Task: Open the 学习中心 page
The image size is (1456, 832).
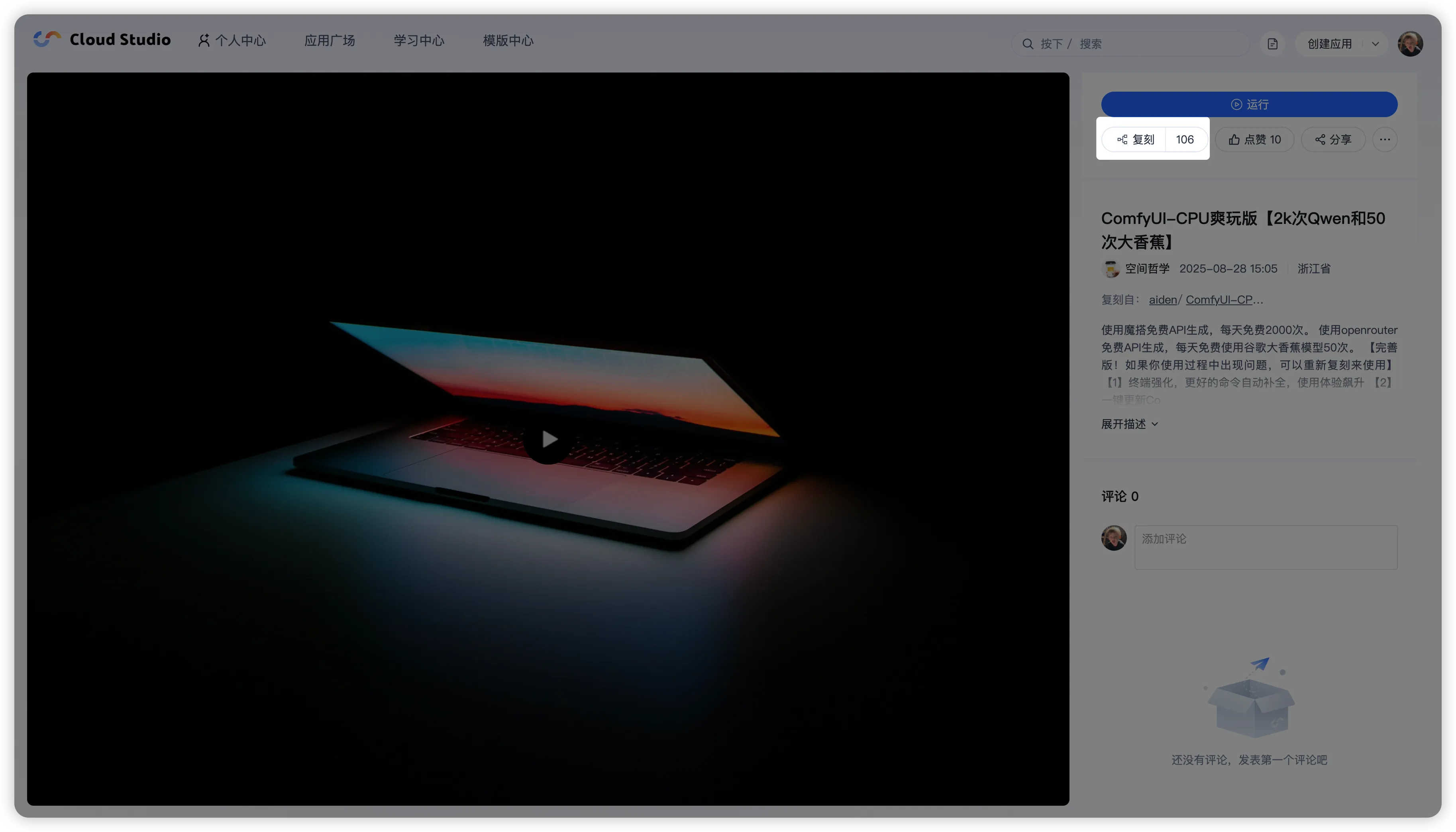Action: pyautogui.click(x=418, y=41)
